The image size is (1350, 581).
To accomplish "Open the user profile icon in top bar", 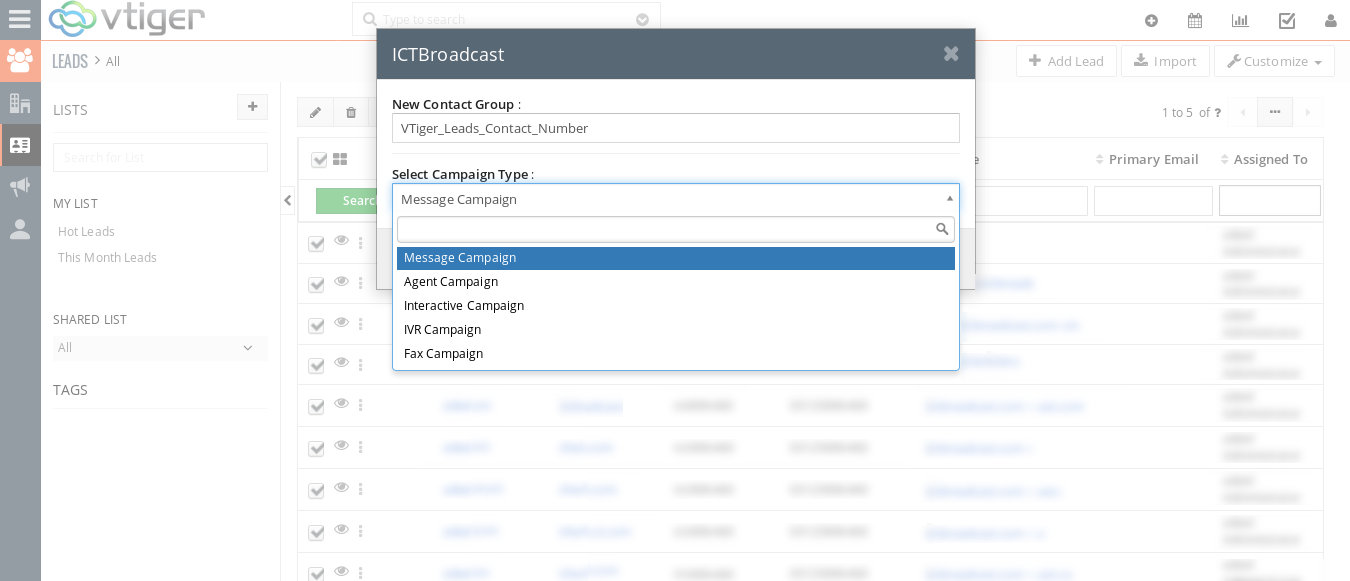I will coord(1330,20).
